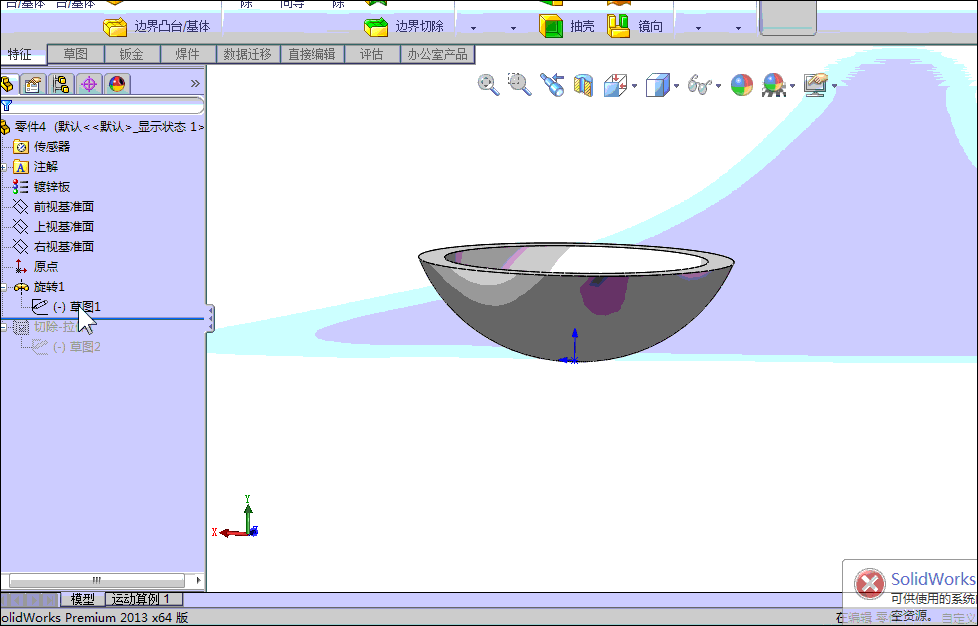Select the 边界切除 cut tool
The width and height of the screenshot is (978, 626).
click(x=404, y=26)
